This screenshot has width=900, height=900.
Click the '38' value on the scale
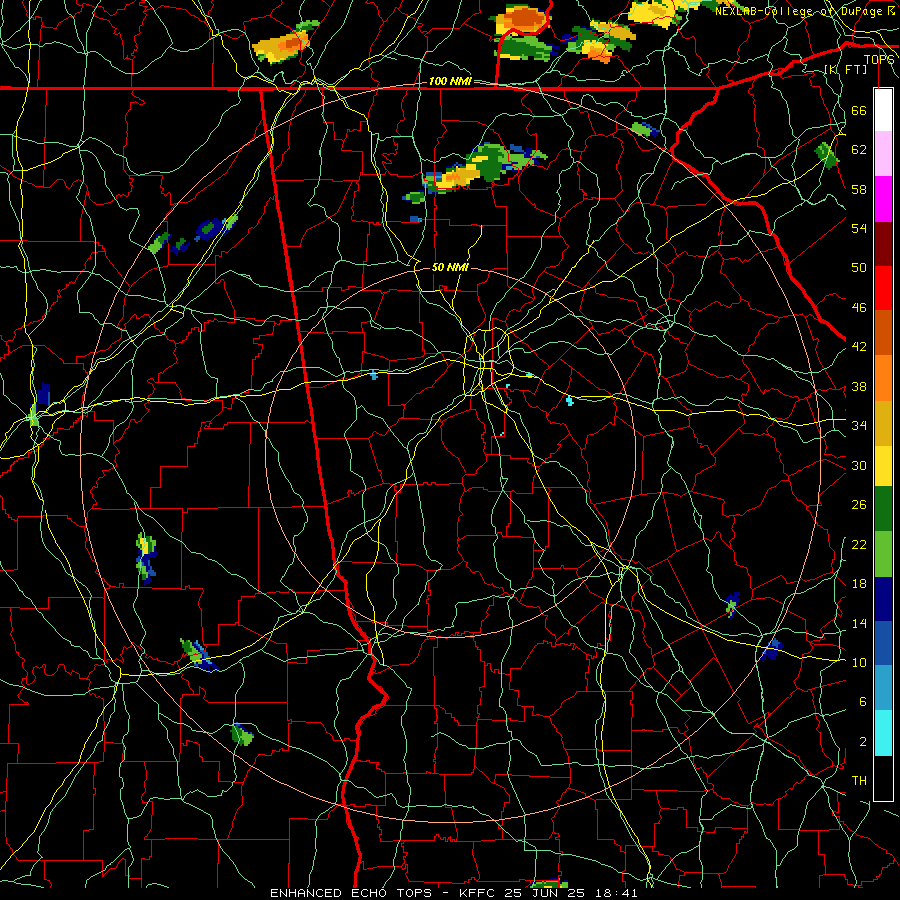pos(859,386)
